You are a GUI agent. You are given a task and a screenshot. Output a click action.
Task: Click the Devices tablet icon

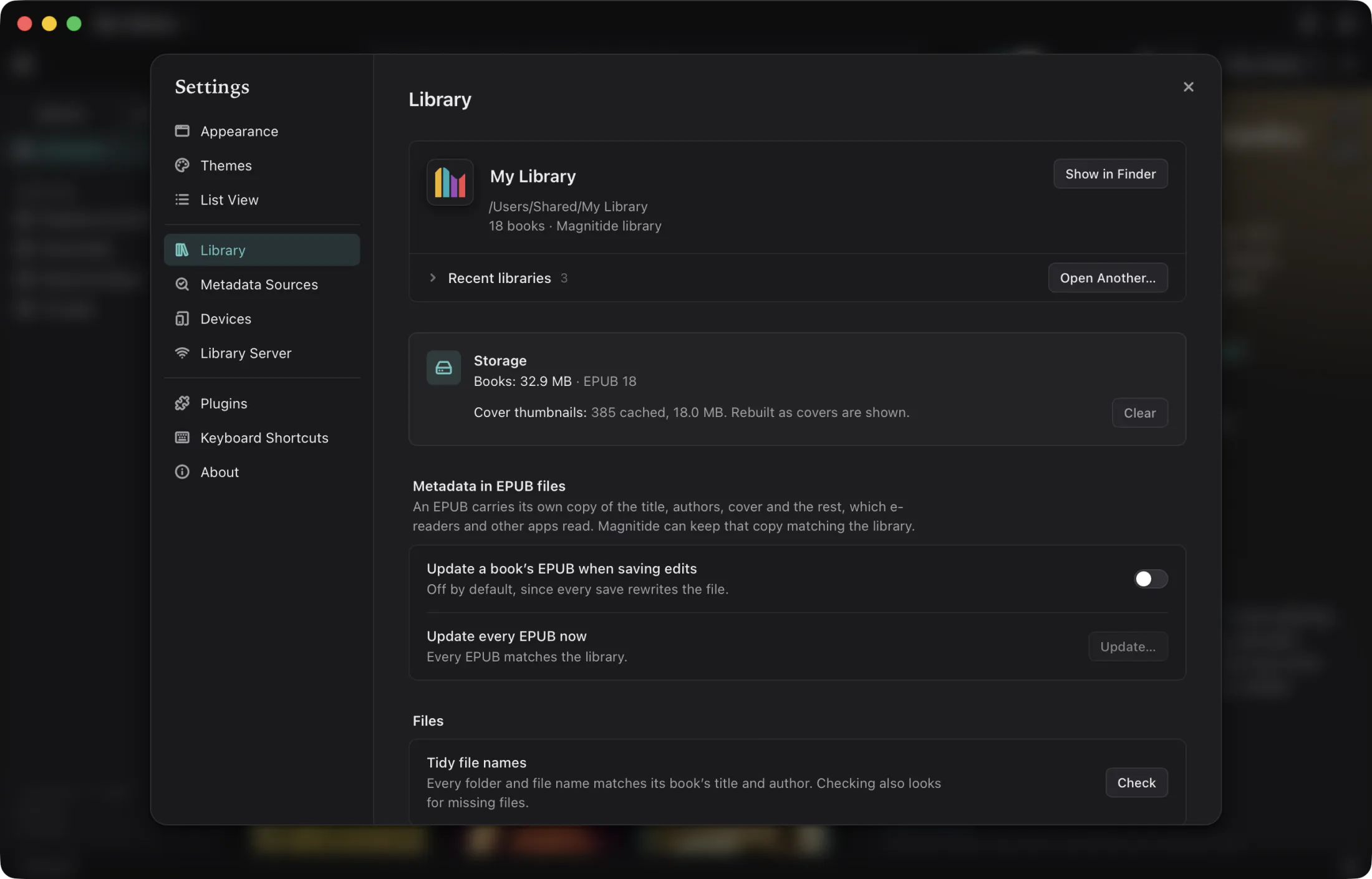(182, 319)
